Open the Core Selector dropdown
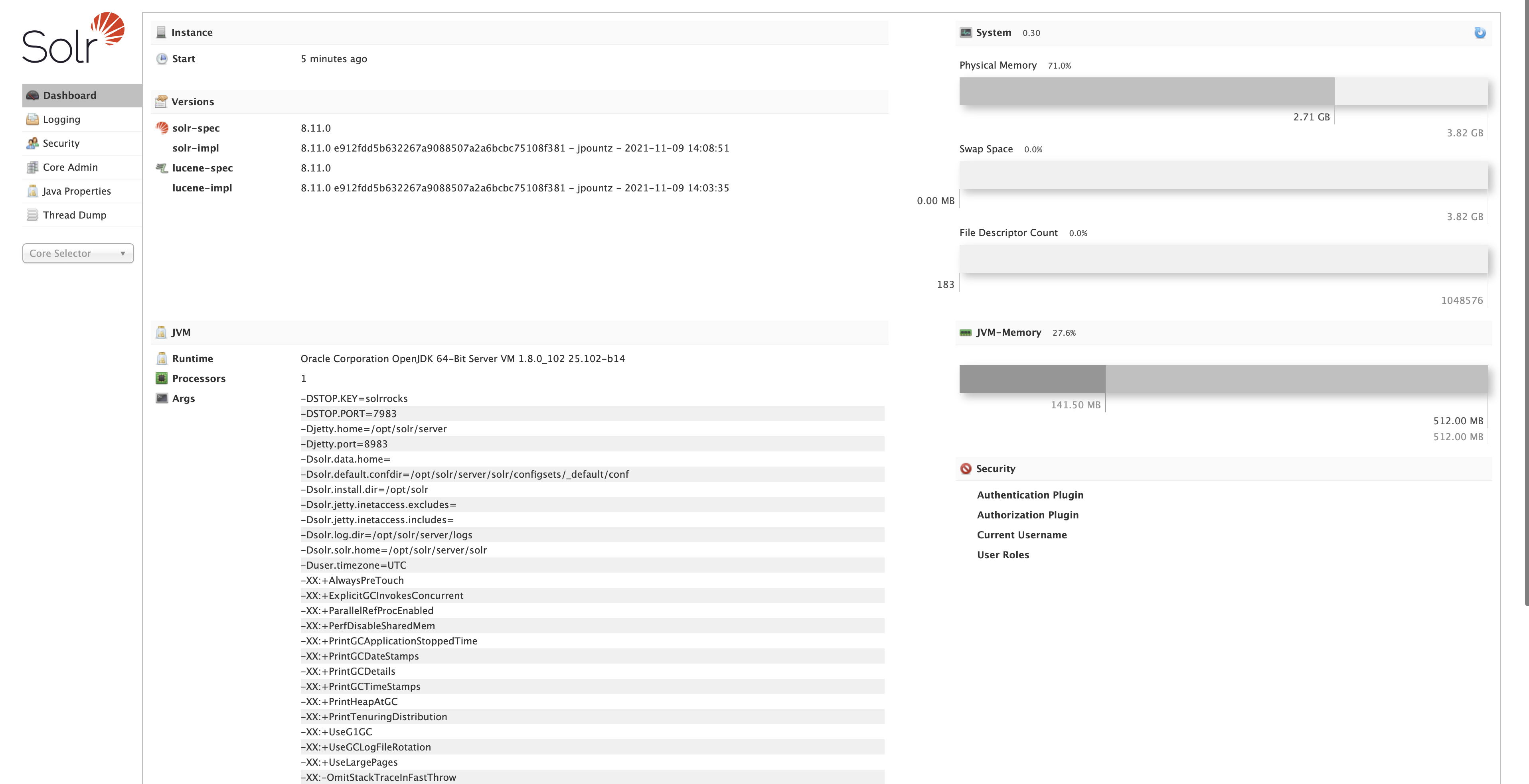Image resolution: width=1529 pixels, height=784 pixels. 78,253
